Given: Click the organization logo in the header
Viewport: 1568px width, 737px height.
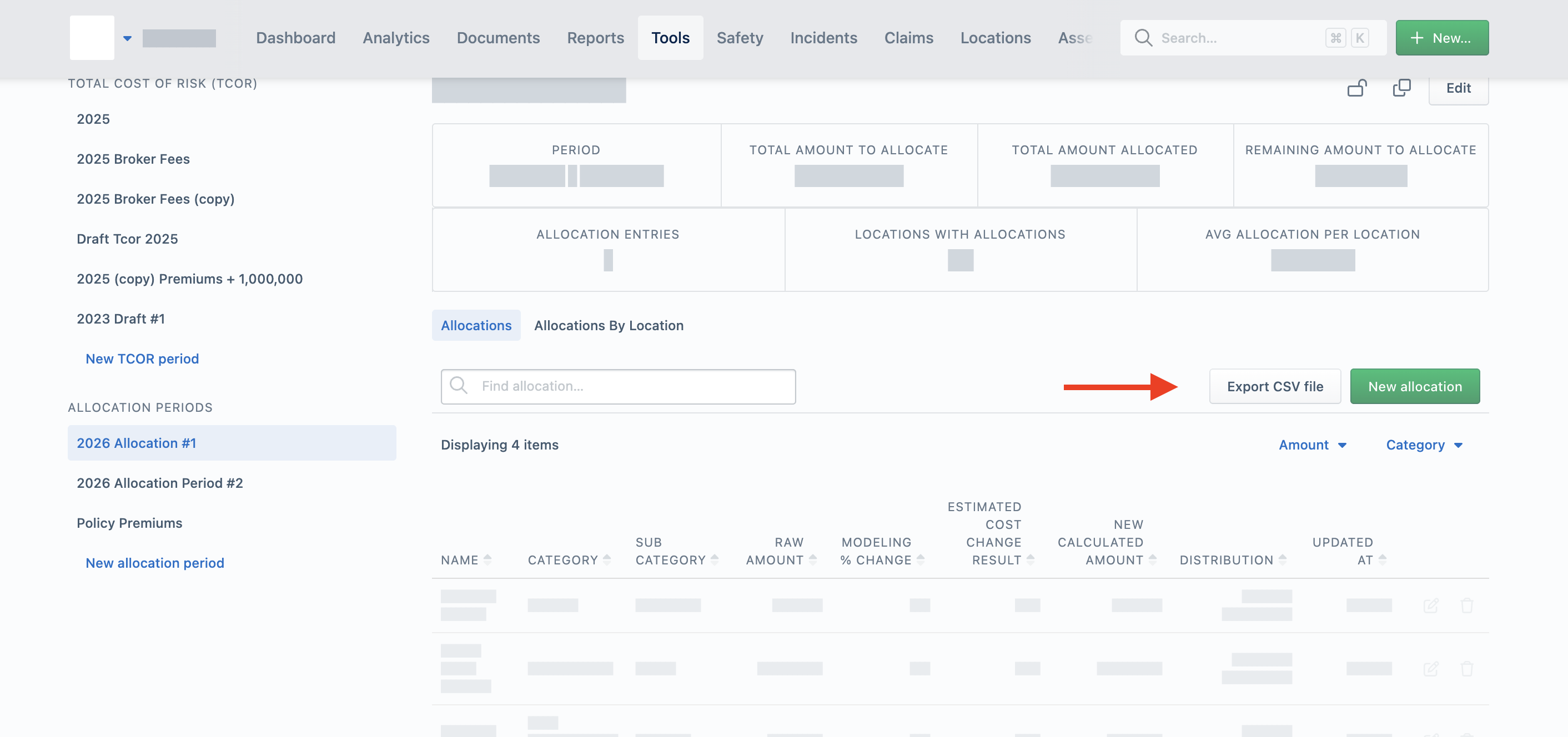Looking at the screenshot, I should click(92, 38).
